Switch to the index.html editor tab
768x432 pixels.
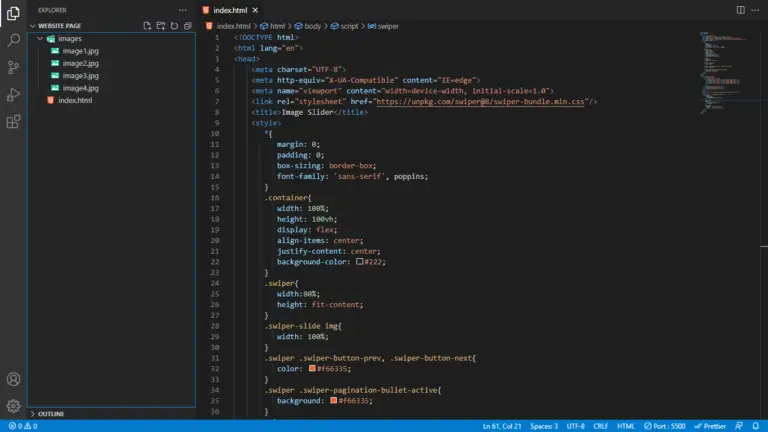point(230,10)
